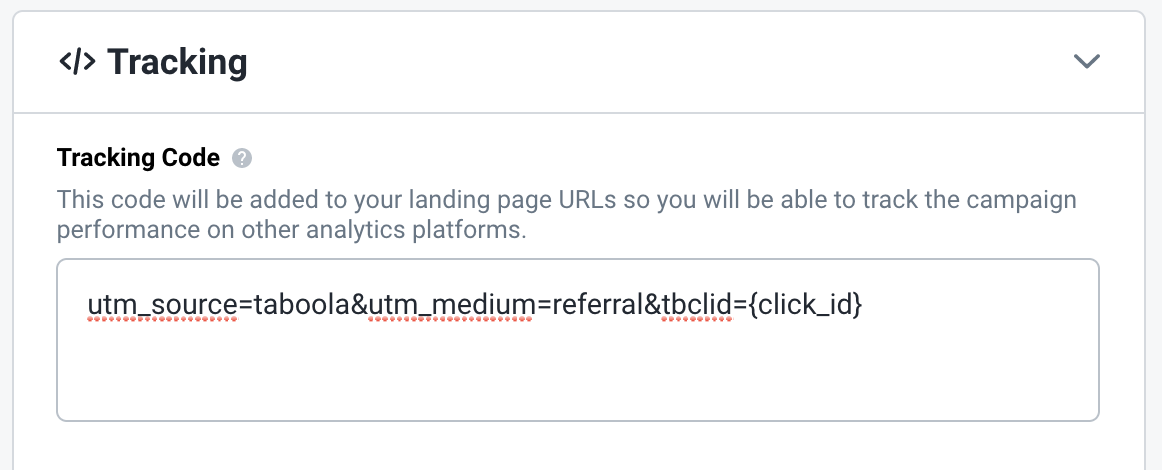1162x470 pixels.
Task: Collapse the Tracking section with the chevron
Action: pyautogui.click(x=1087, y=61)
